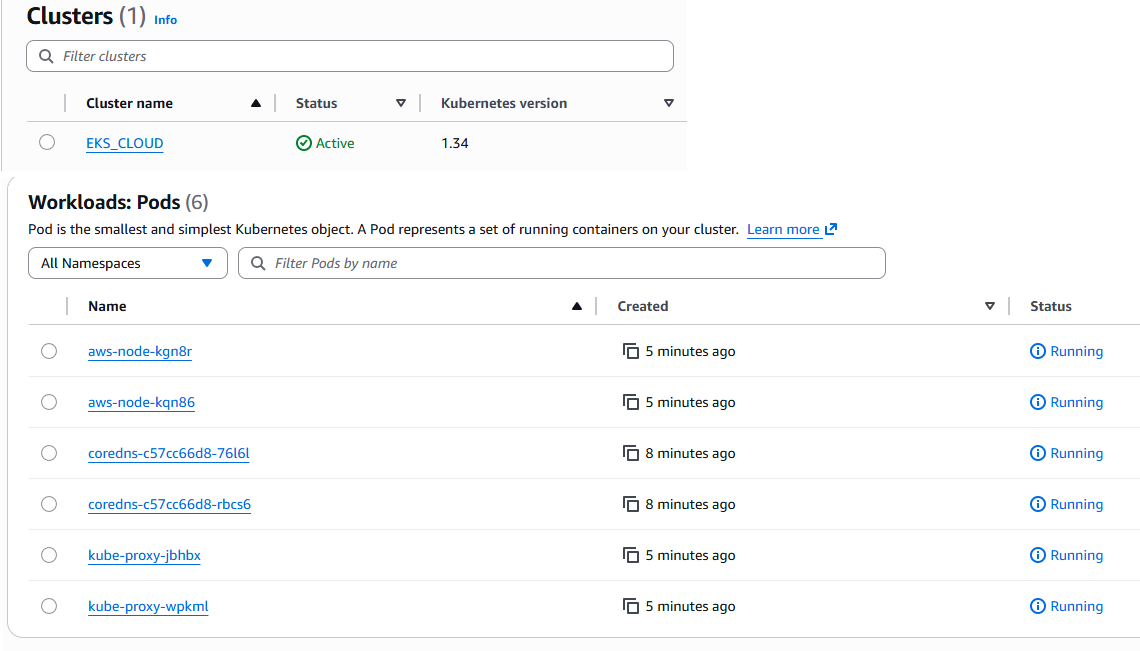Select radio button for aws-node-kgn8r pod
The height and width of the screenshot is (651, 1140).
(x=49, y=351)
